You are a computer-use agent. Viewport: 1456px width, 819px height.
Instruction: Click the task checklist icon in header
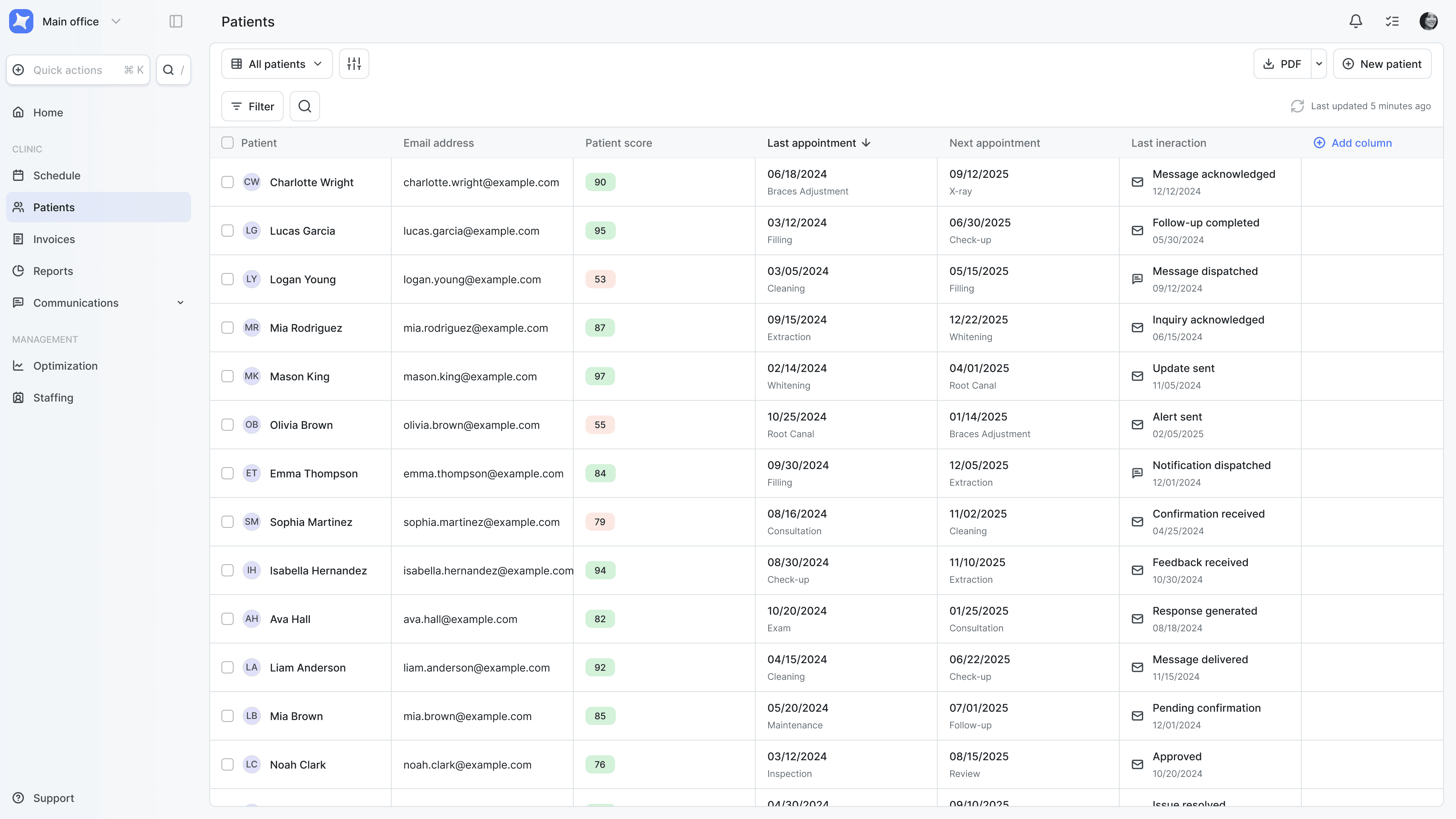(x=1392, y=22)
